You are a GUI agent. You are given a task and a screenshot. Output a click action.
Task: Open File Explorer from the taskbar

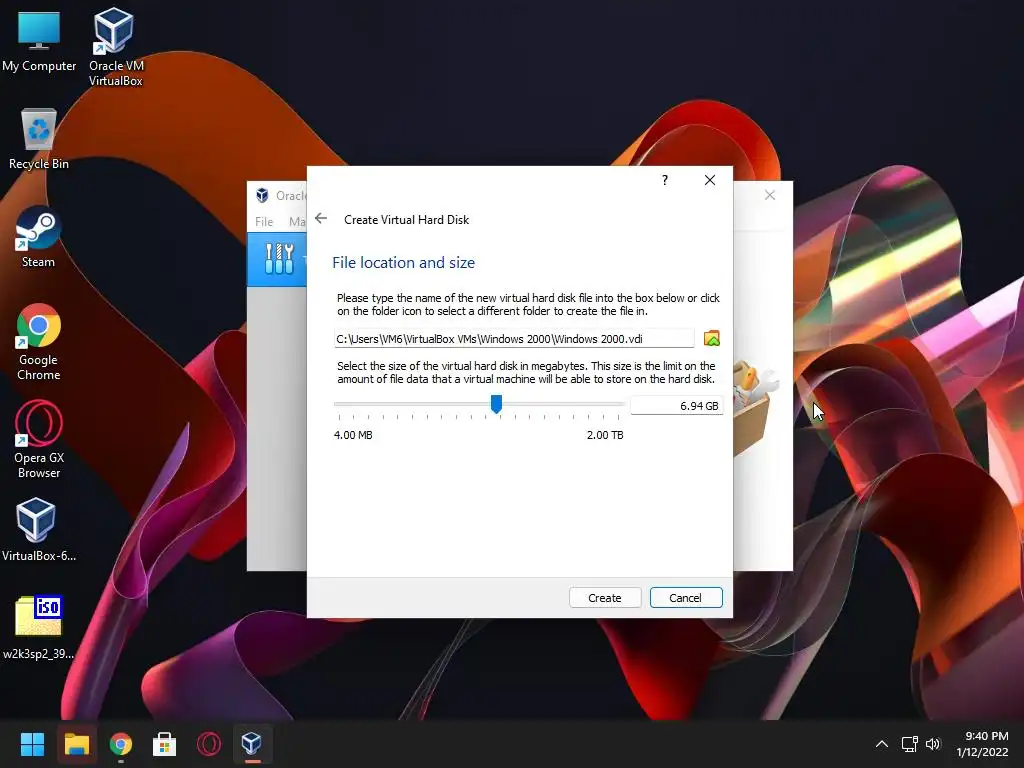pyautogui.click(x=76, y=744)
